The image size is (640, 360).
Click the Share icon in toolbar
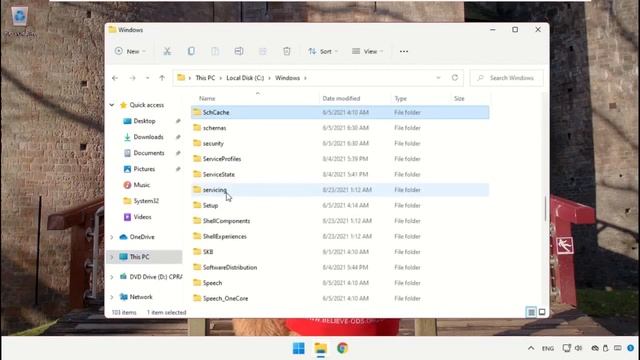[262, 51]
